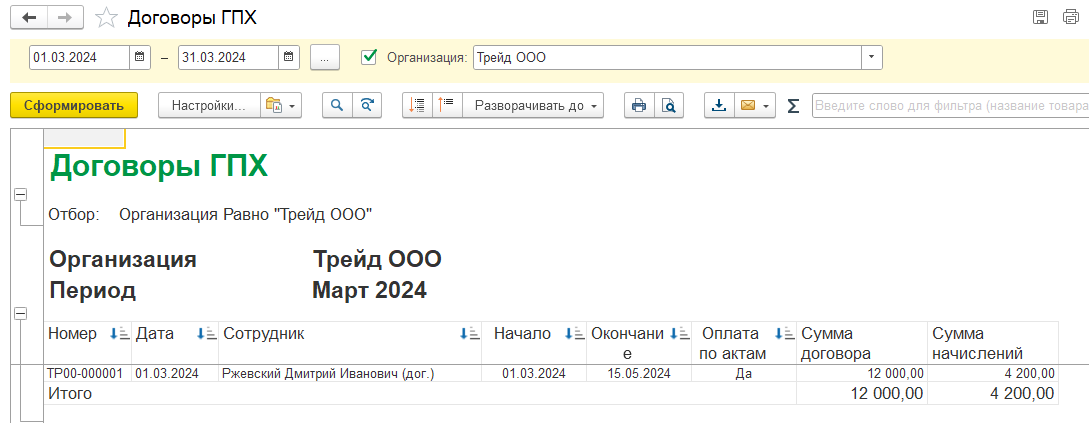1089x423 pixels.
Task: Select total 4 200,00 in Итого row
Action: (x=992, y=394)
